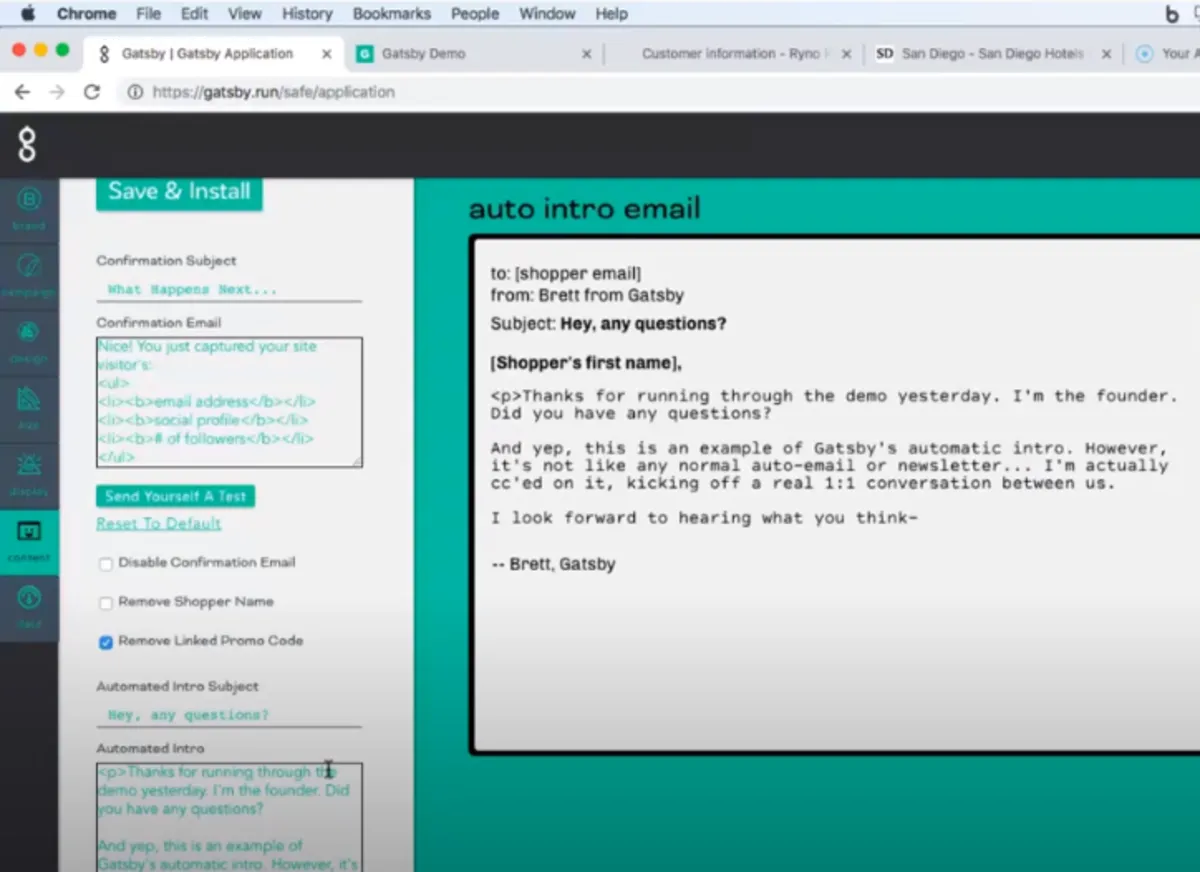The width and height of the screenshot is (1200, 872).
Task: Close the Customer information tab
Action: [847, 54]
